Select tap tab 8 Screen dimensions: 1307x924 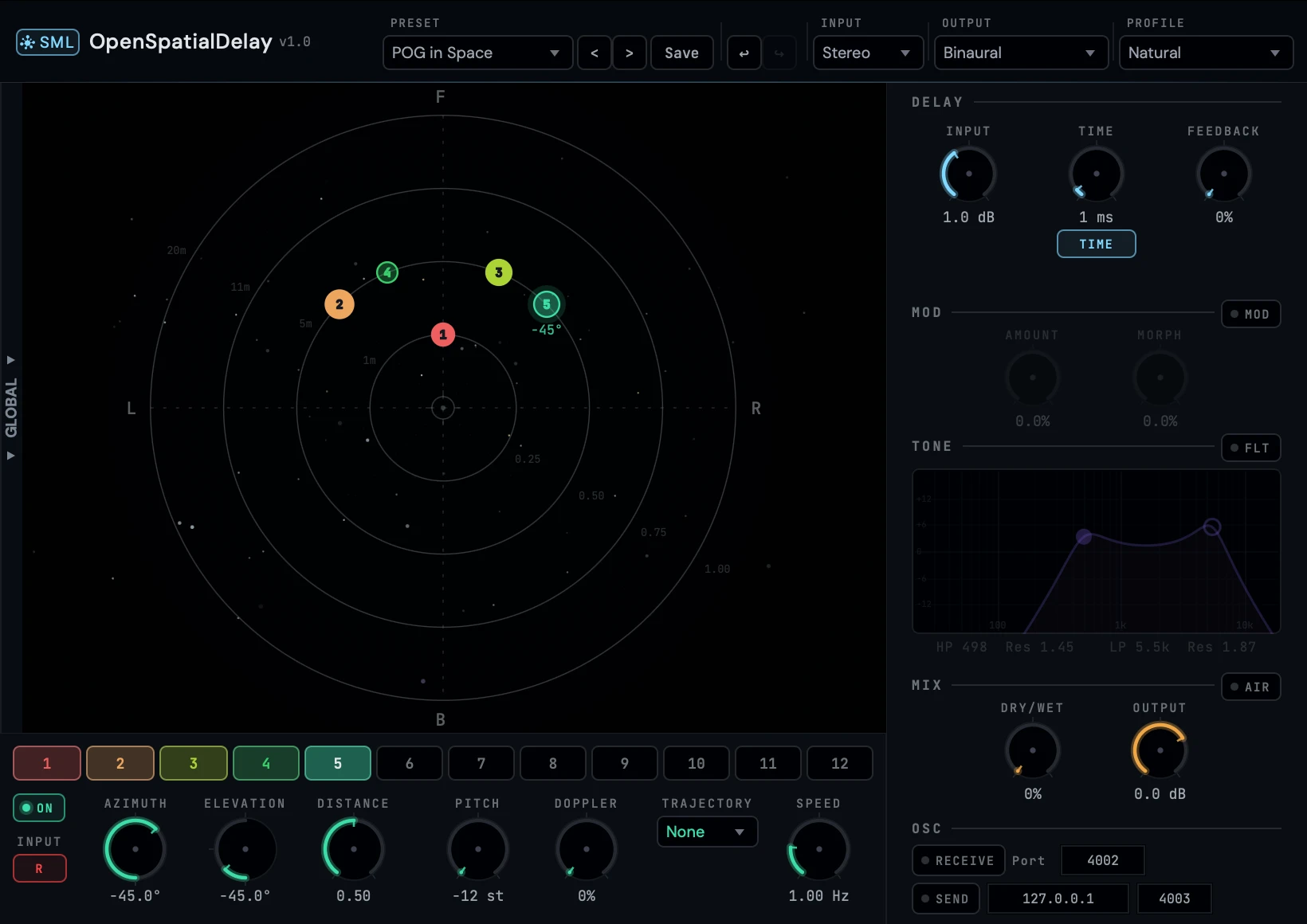553,763
